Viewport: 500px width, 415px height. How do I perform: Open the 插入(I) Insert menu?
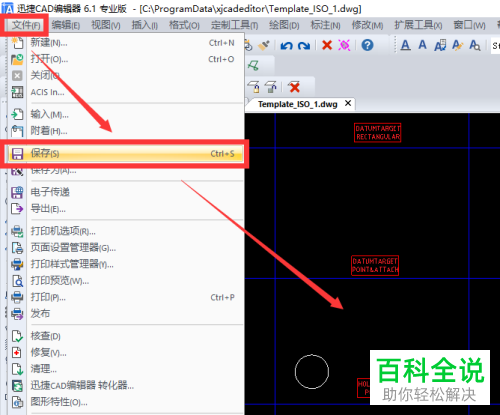click(x=144, y=25)
